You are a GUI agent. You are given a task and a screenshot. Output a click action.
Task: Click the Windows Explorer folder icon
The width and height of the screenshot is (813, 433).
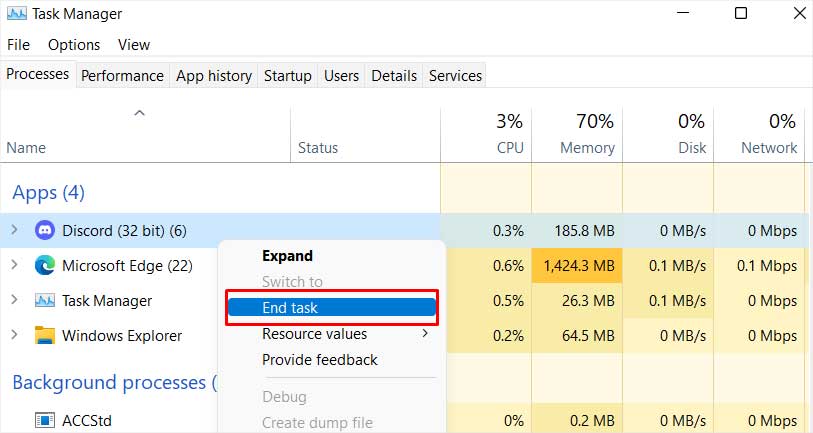tap(45, 336)
